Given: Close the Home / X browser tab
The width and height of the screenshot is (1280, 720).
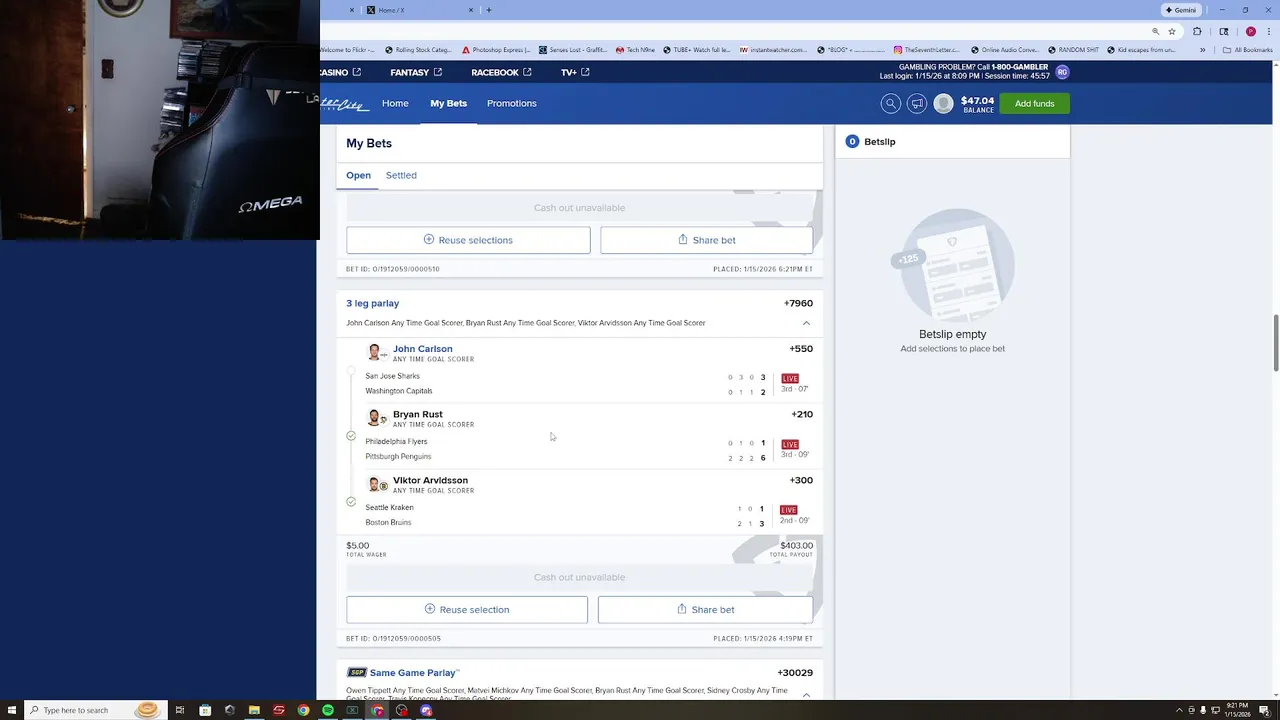Looking at the screenshot, I should [471, 10].
